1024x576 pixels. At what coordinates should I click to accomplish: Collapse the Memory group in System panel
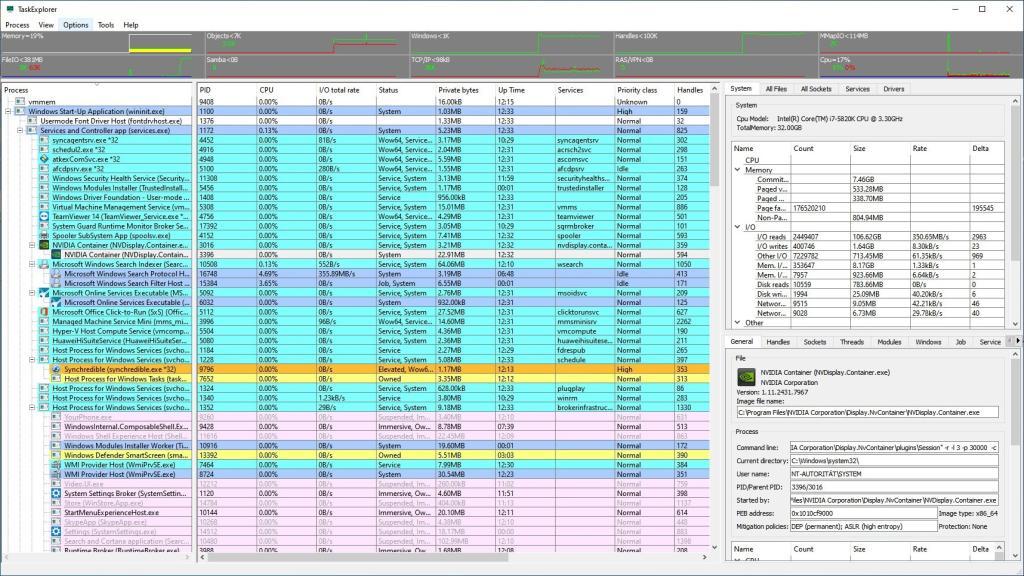[x=738, y=170]
